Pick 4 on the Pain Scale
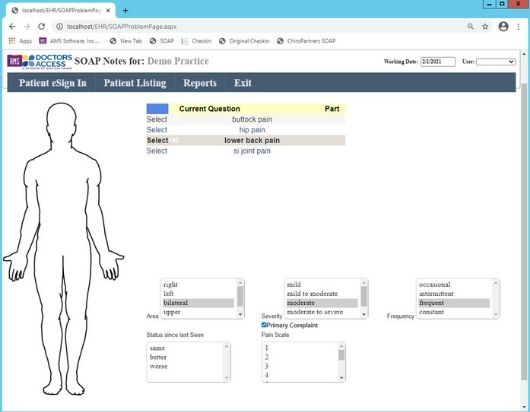 tap(300, 375)
